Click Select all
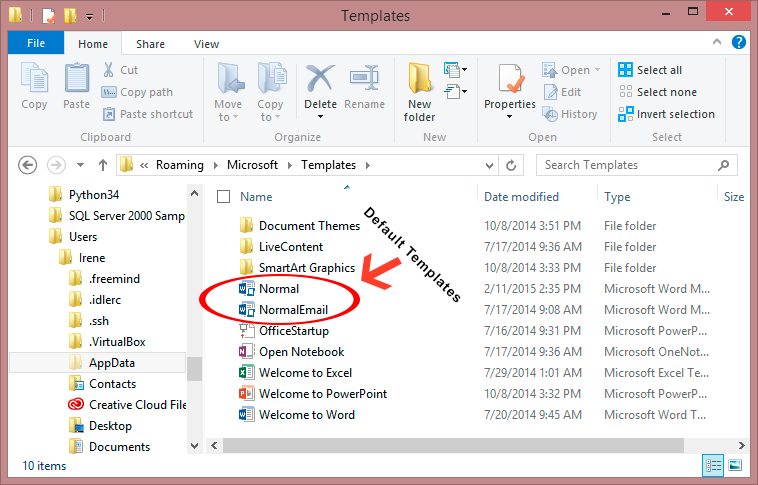Image resolution: width=758 pixels, height=485 pixels. pyautogui.click(x=650, y=70)
